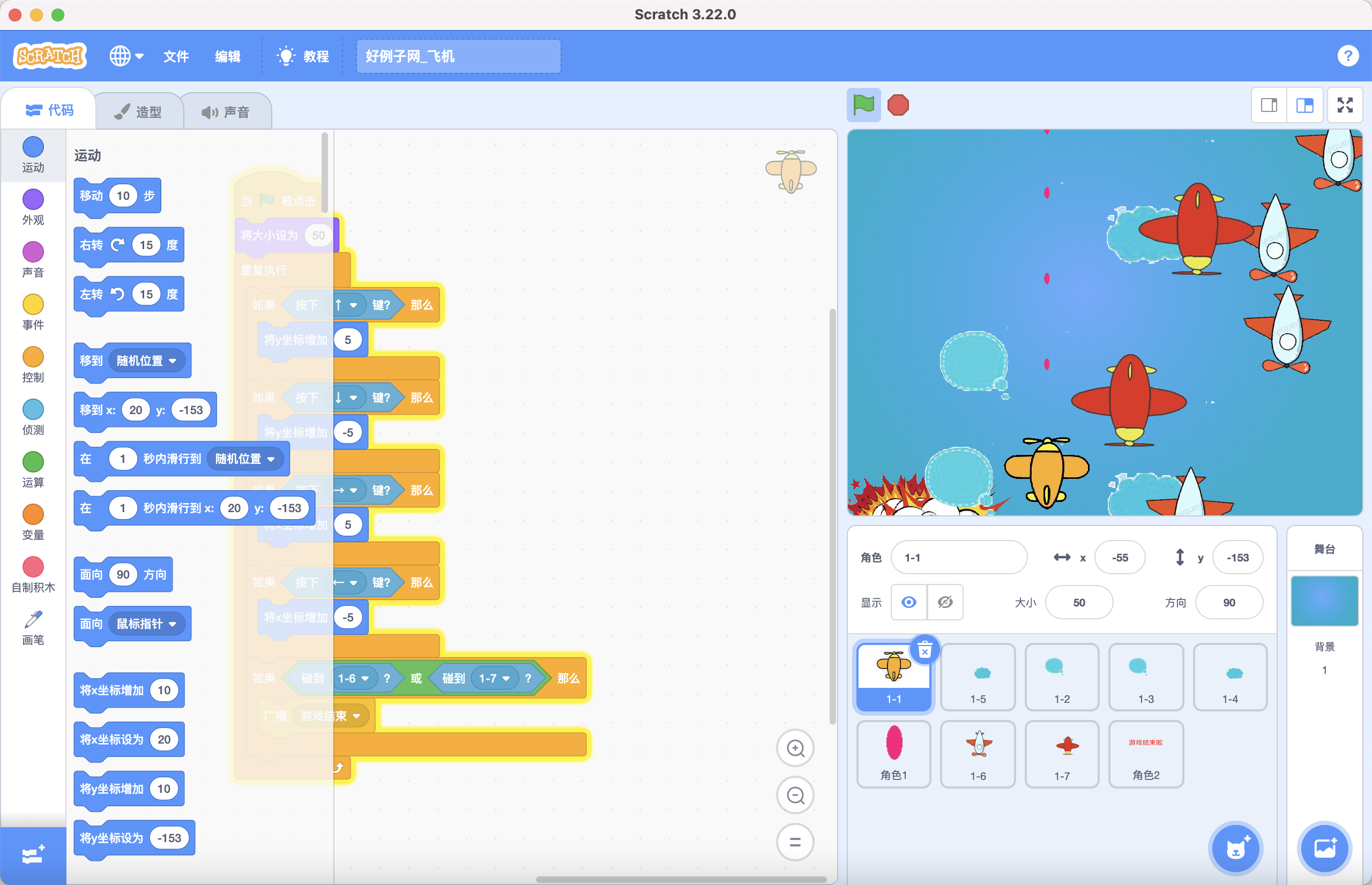Switch to large stage layout
1372x885 pixels.
[x=1305, y=105]
